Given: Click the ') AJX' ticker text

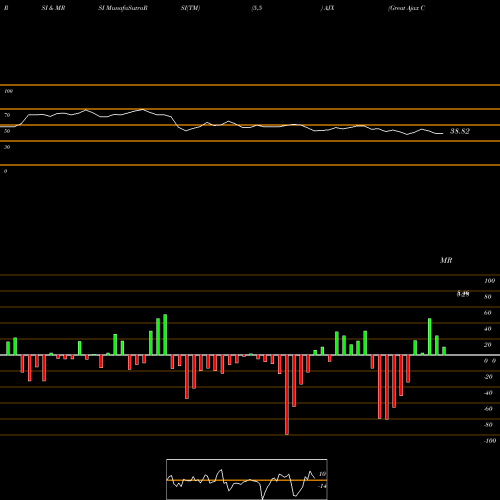Looking at the screenshot, I should pos(327,8).
